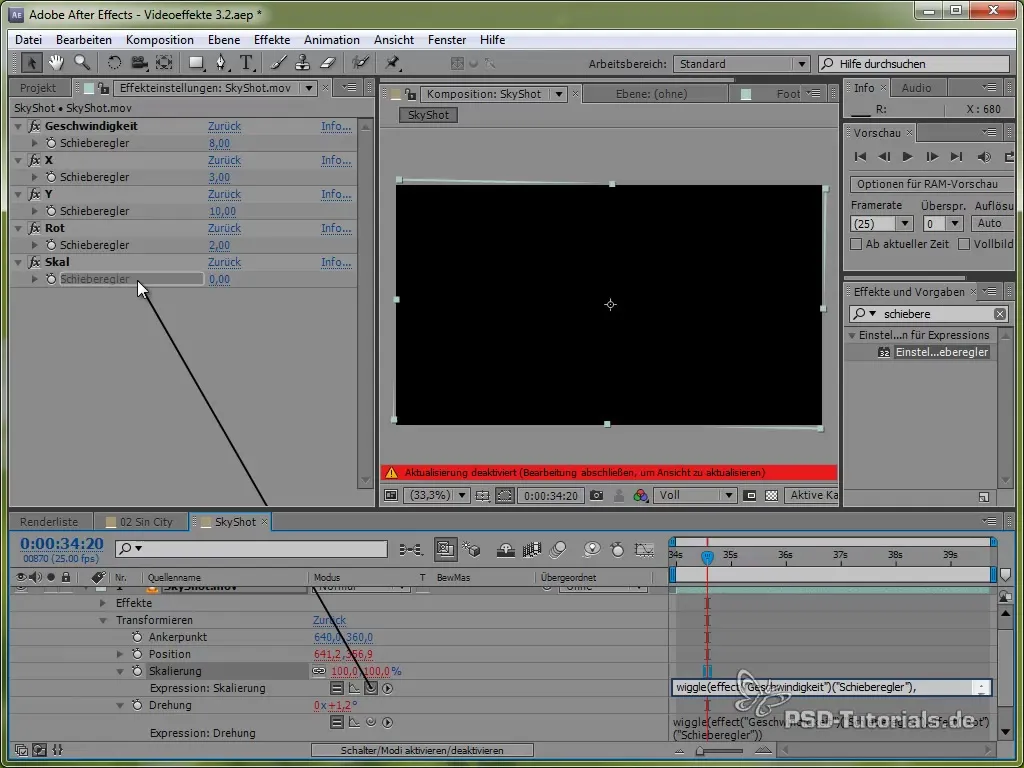Screen dimensions: 1024x768
Task: Click the brainstorm lightbulb icon in timeline
Action: tap(592, 550)
